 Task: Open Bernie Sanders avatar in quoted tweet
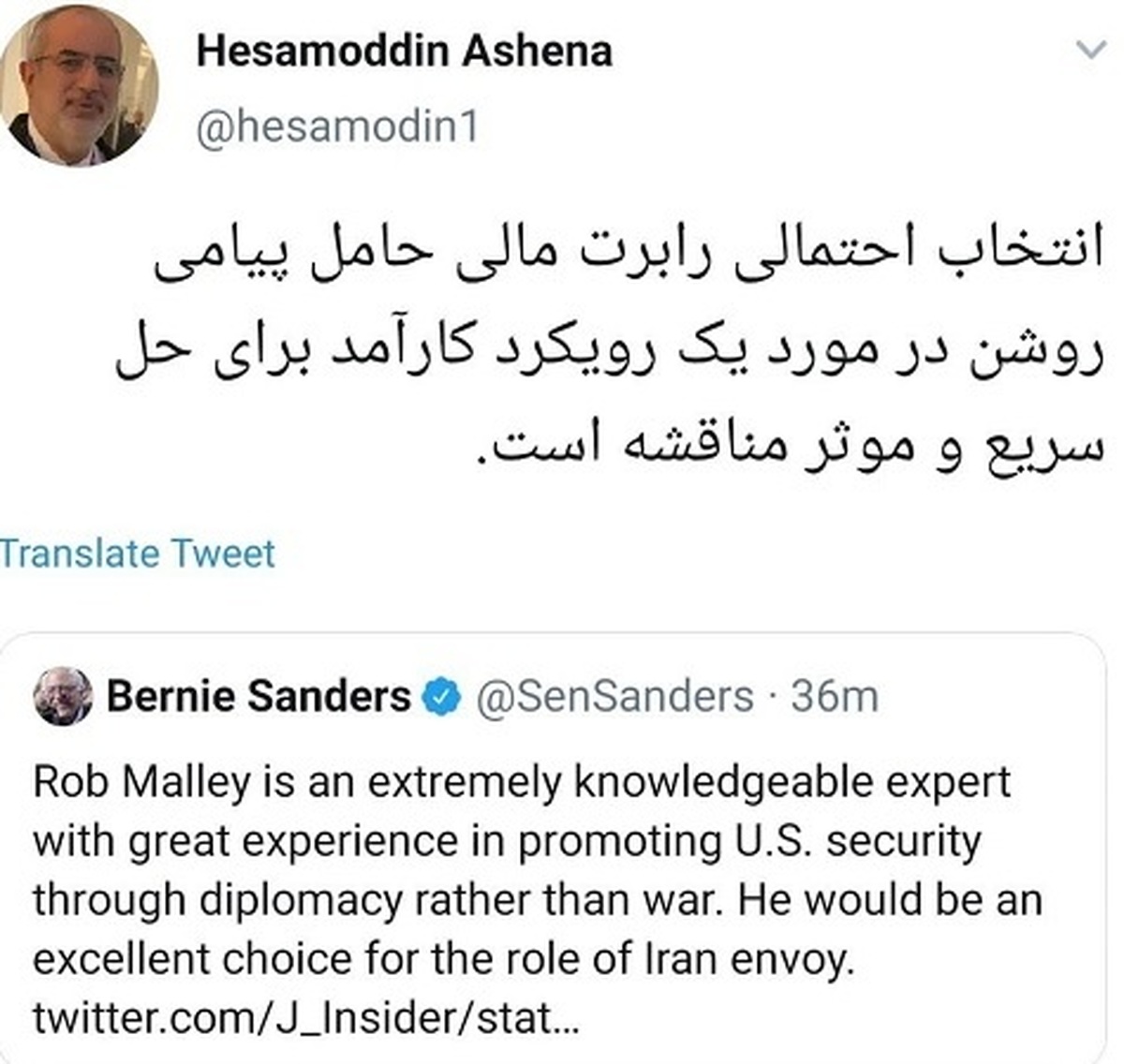pos(63,697)
